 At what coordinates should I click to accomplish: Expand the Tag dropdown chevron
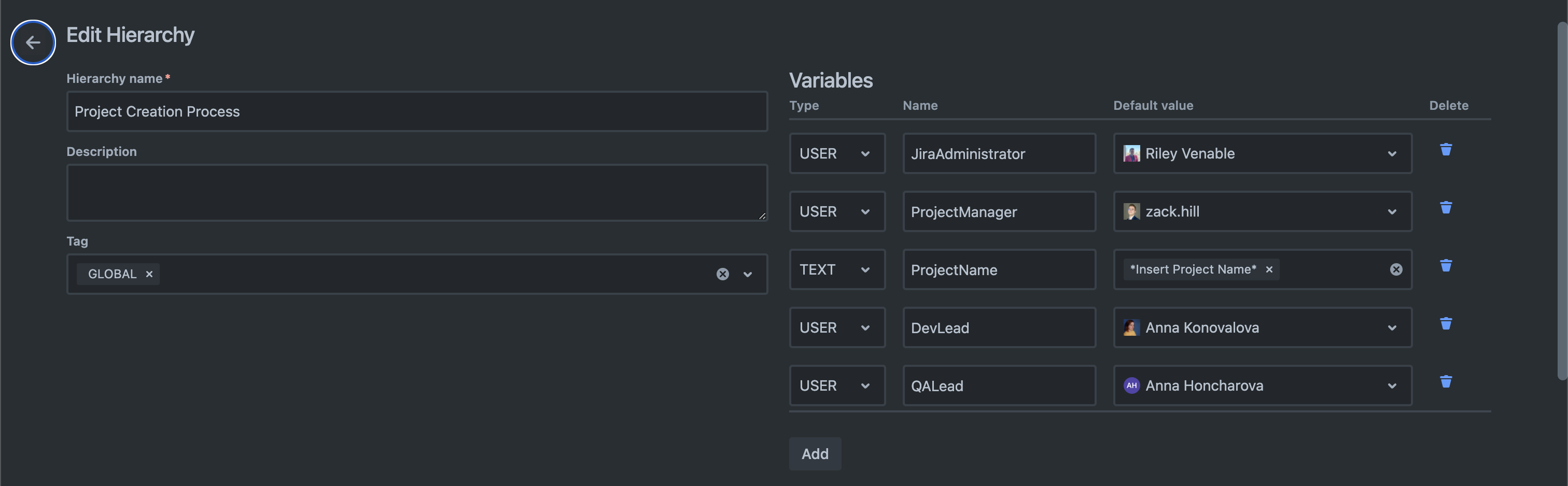[x=748, y=274]
